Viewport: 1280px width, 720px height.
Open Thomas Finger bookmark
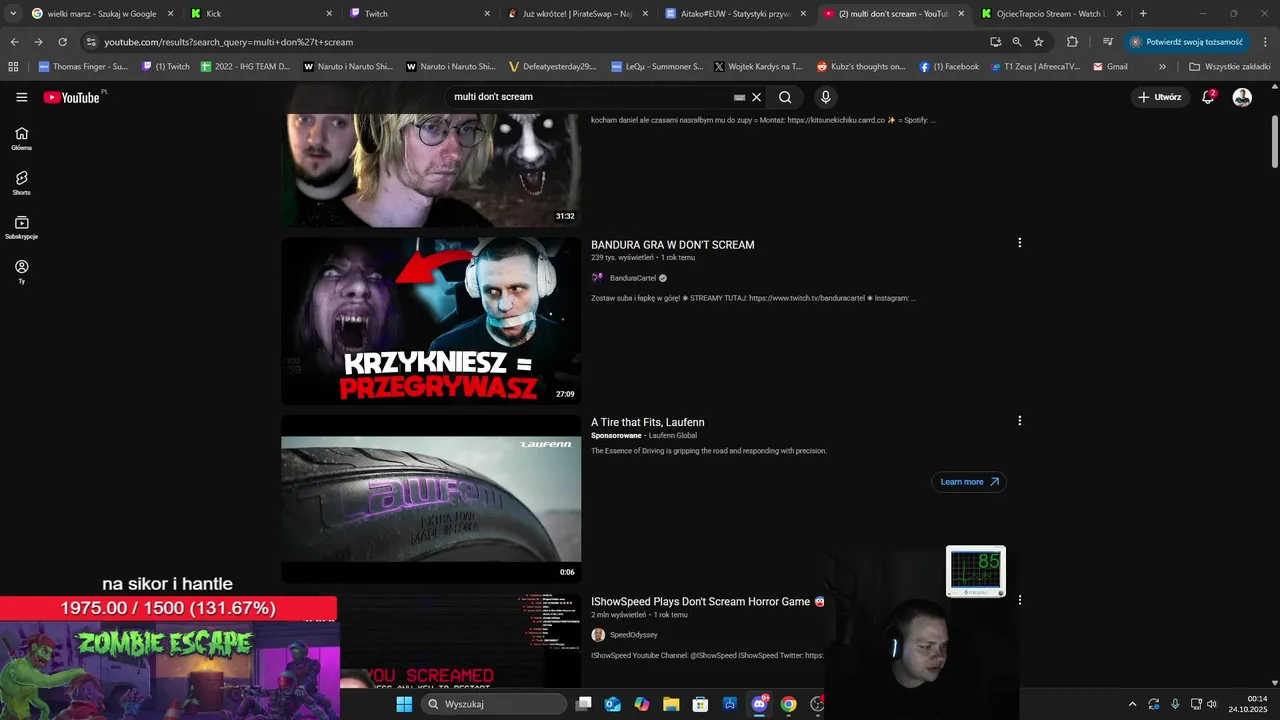(83, 66)
